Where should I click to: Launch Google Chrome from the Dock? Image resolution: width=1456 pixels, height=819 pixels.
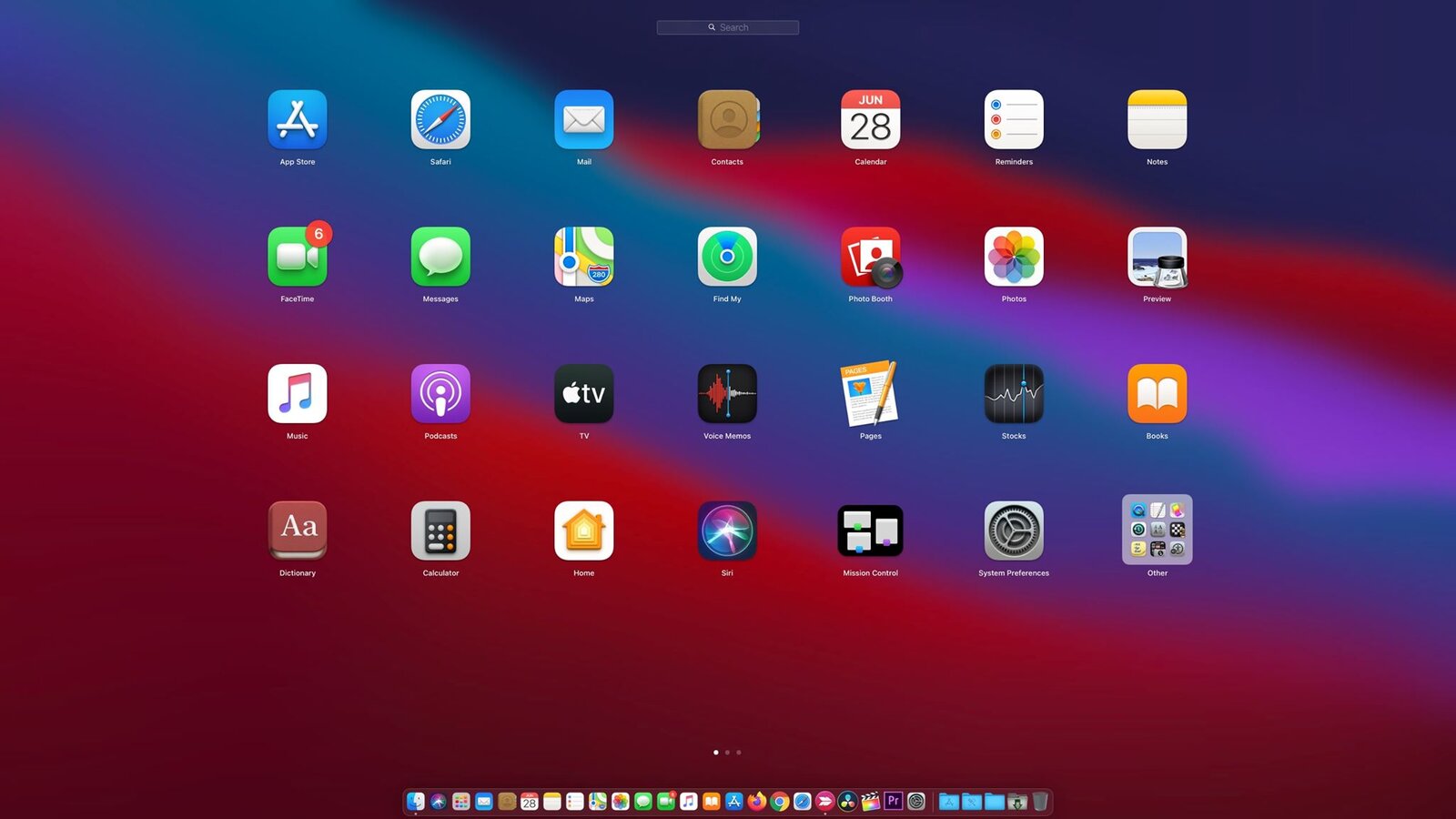(x=780, y=801)
